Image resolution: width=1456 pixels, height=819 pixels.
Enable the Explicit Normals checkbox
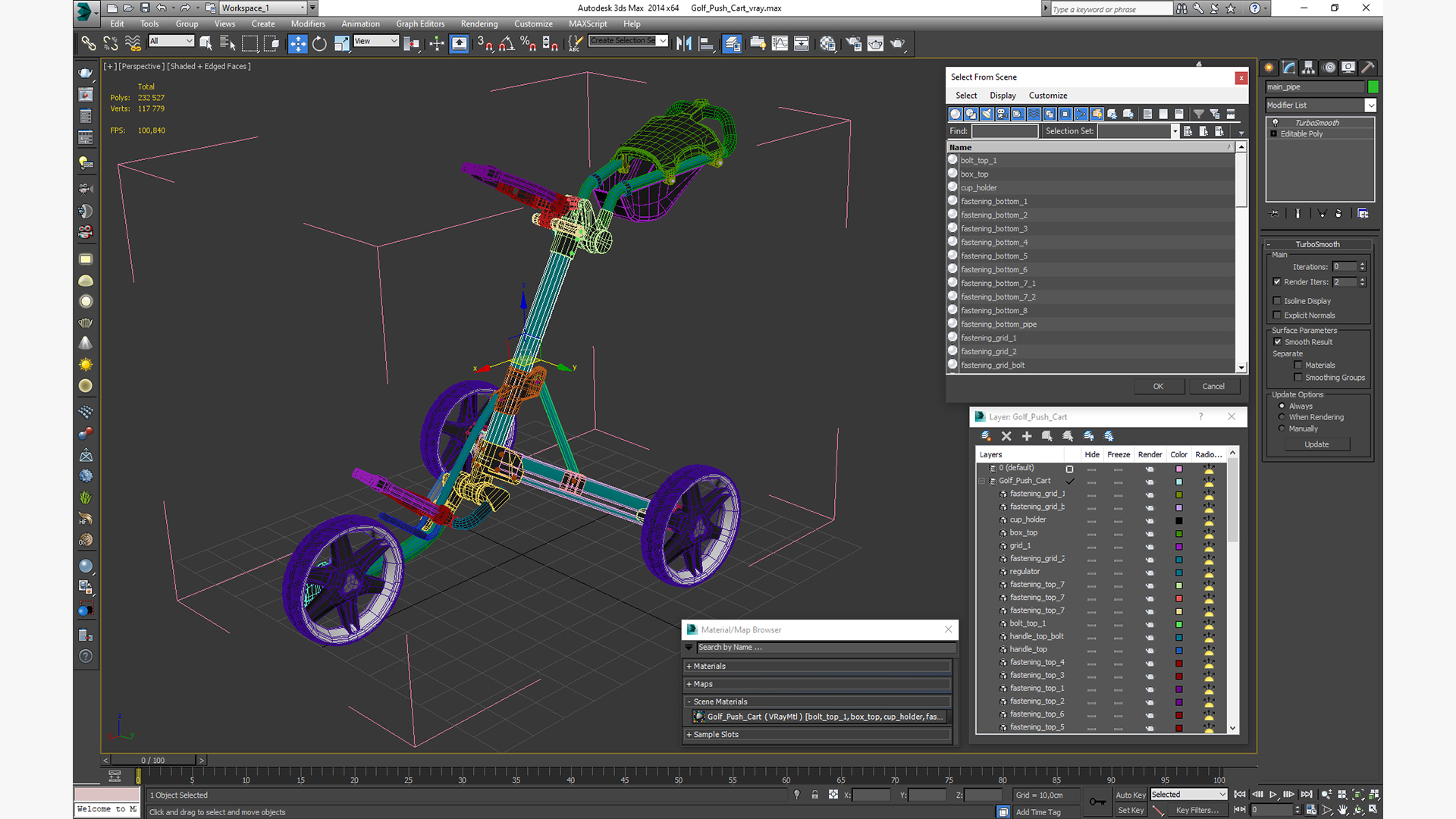1277,315
